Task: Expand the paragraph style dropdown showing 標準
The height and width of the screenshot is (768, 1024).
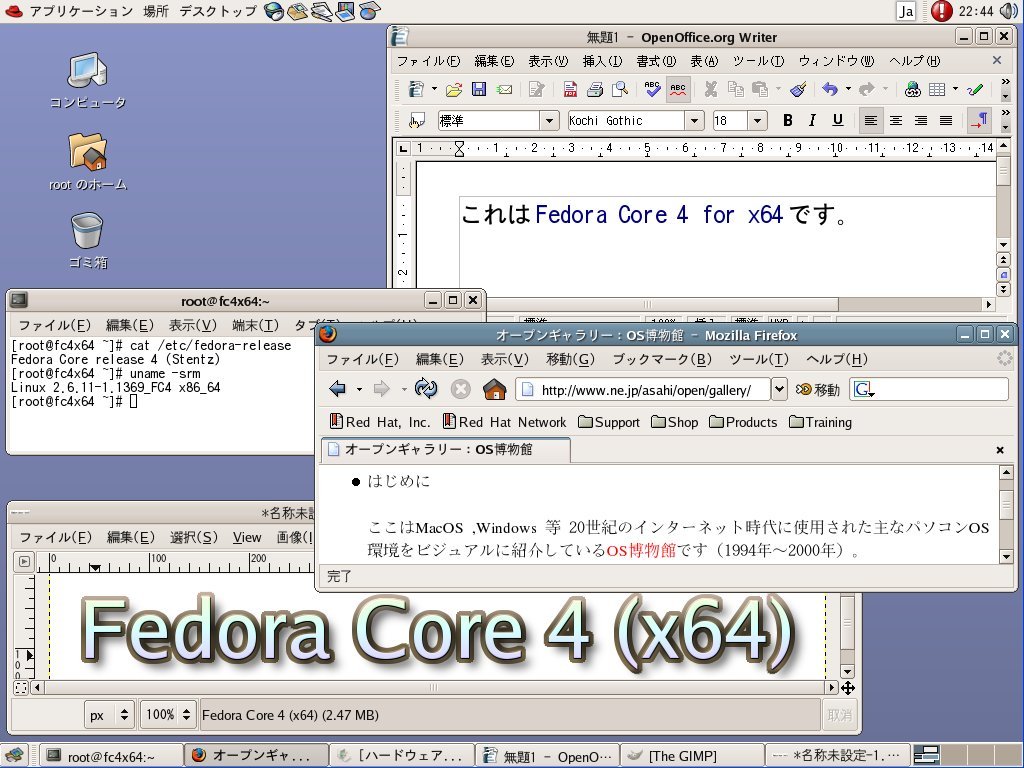Action: pyautogui.click(x=549, y=121)
